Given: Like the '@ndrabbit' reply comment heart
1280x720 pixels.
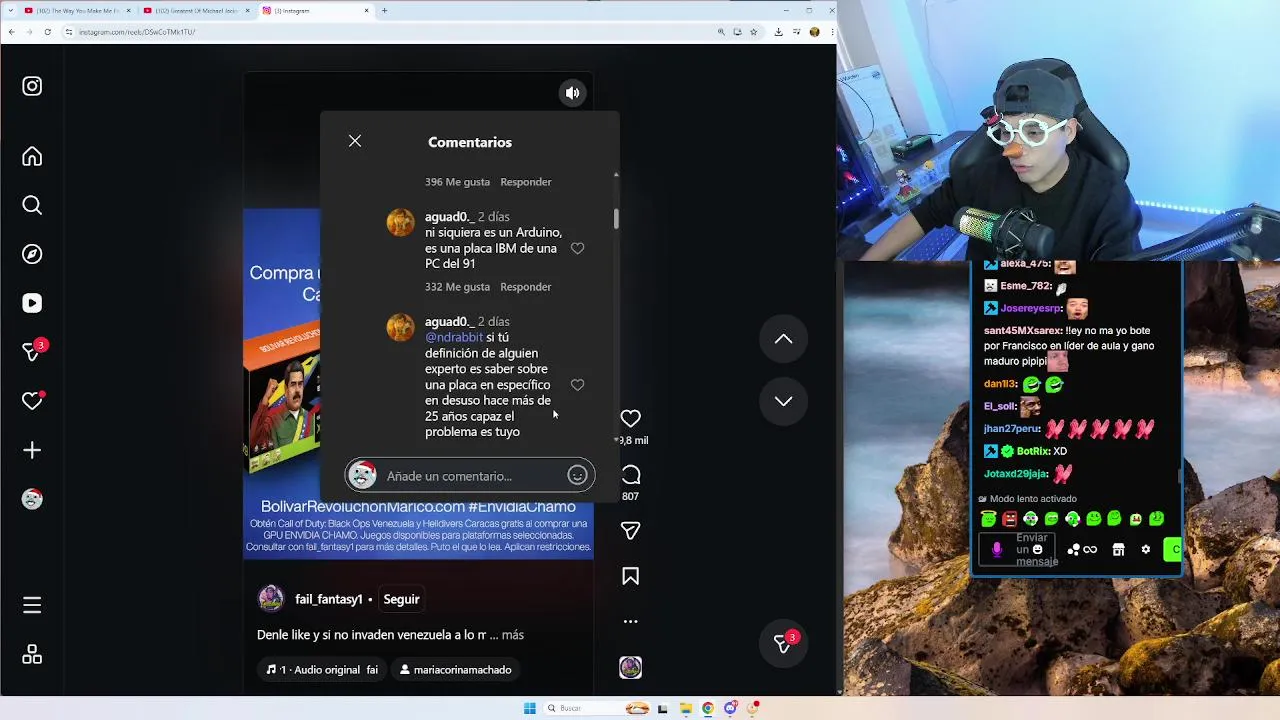Looking at the screenshot, I should tap(577, 385).
